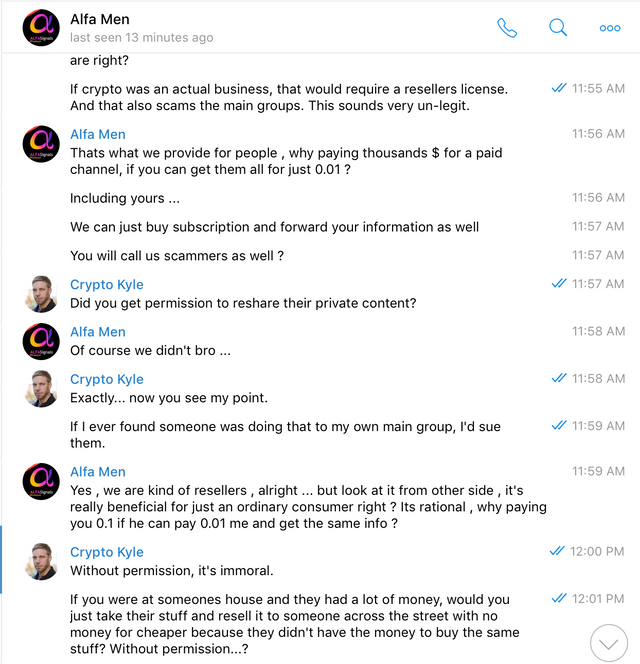
Task: Click Crypto Kyle avatar next to 'Without permission, it's immoral'
Action: click(x=41, y=562)
